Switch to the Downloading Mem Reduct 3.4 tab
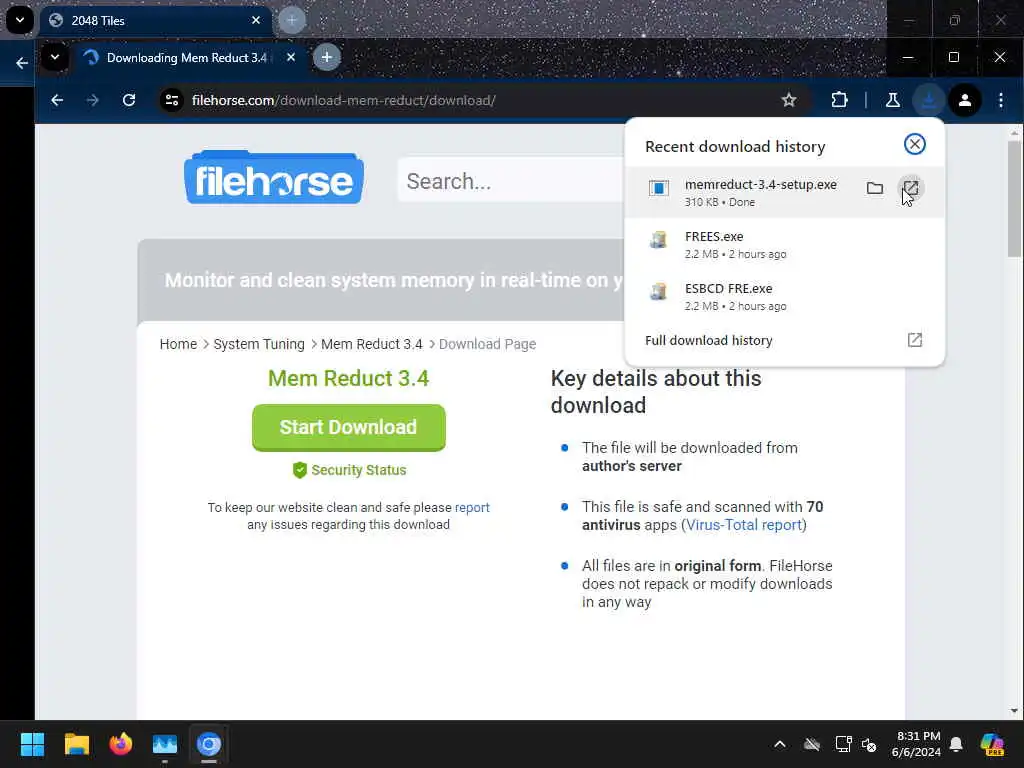The height and width of the screenshot is (768, 1024). pyautogui.click(x=186, y=57)
